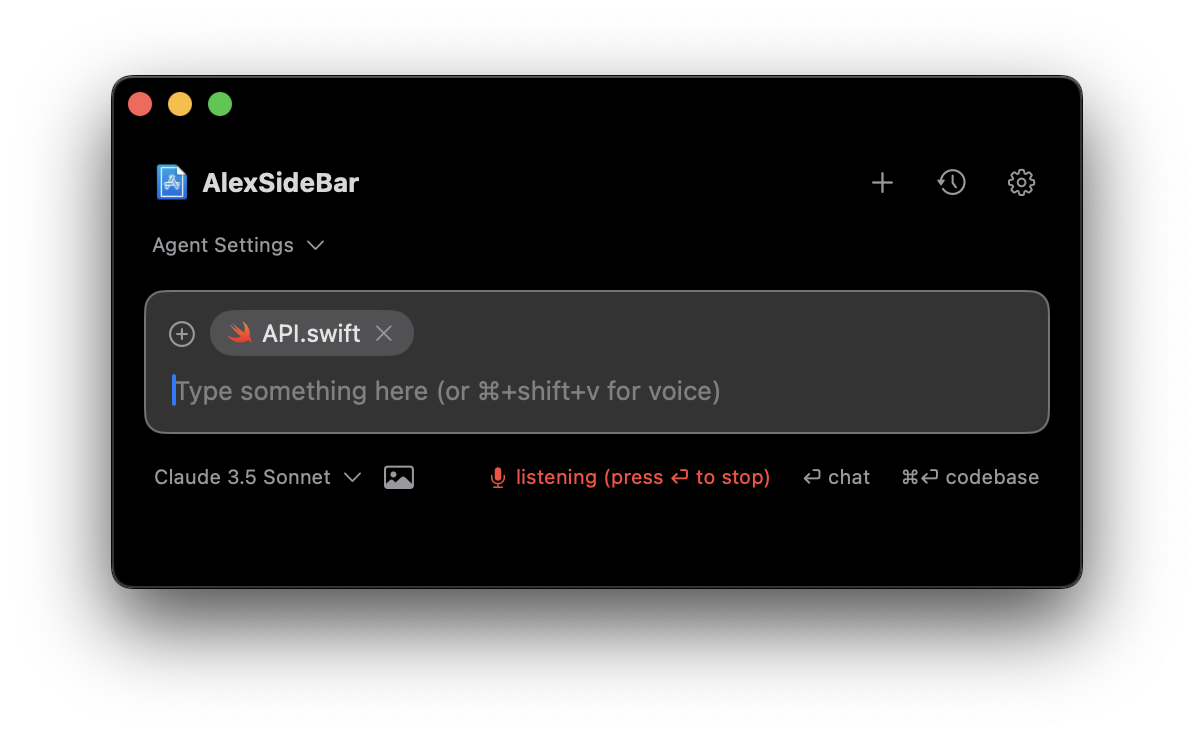1194x736 pixels.
Task: Select the chat mode option
Action: click(x=836, y=477)
